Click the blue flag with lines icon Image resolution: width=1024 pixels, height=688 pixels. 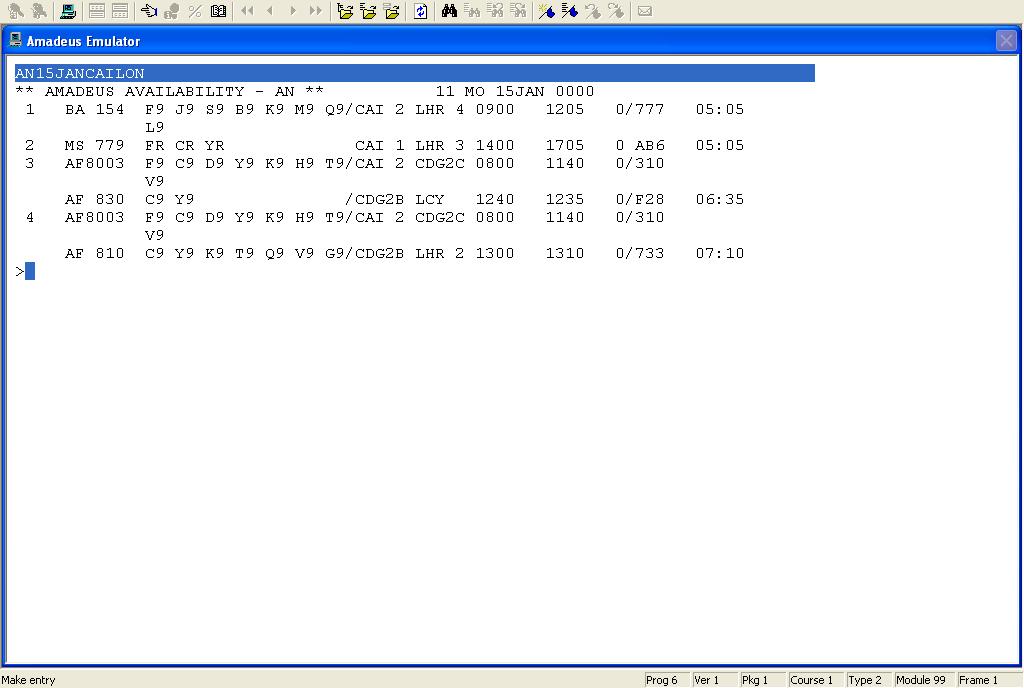[x=569, y=10]
